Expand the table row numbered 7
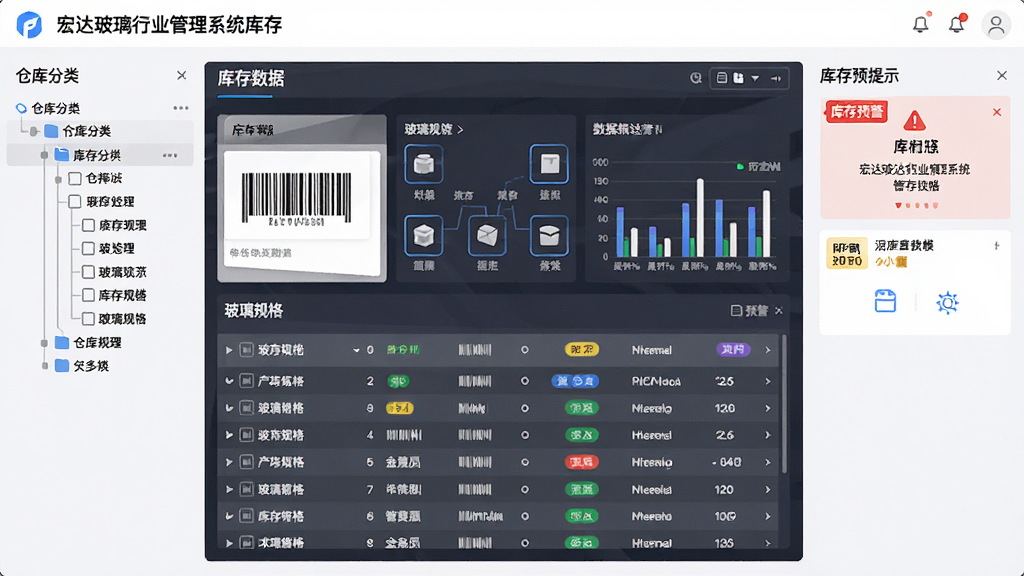This screenshot has height=576, width=1024. pyautogui.click(x=229, y=489)
